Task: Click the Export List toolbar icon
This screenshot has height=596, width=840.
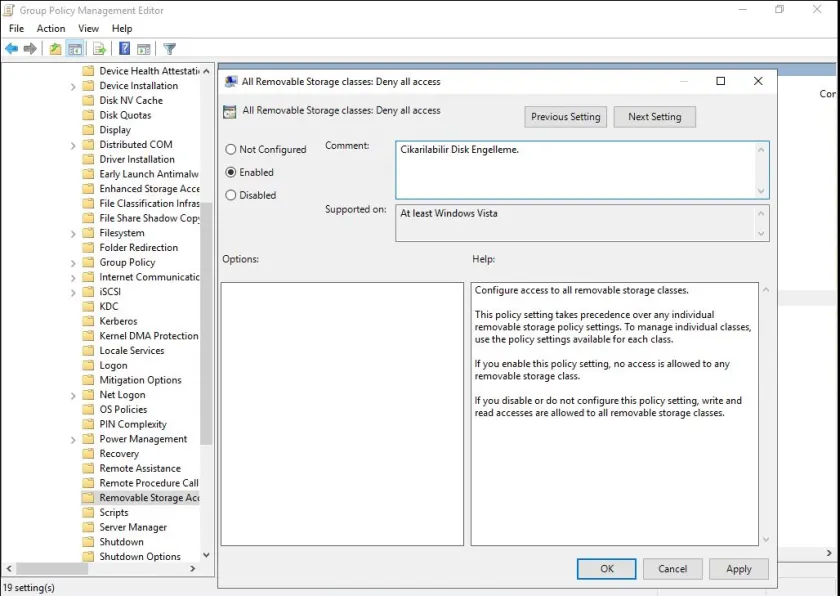Action: click(99, 48)
